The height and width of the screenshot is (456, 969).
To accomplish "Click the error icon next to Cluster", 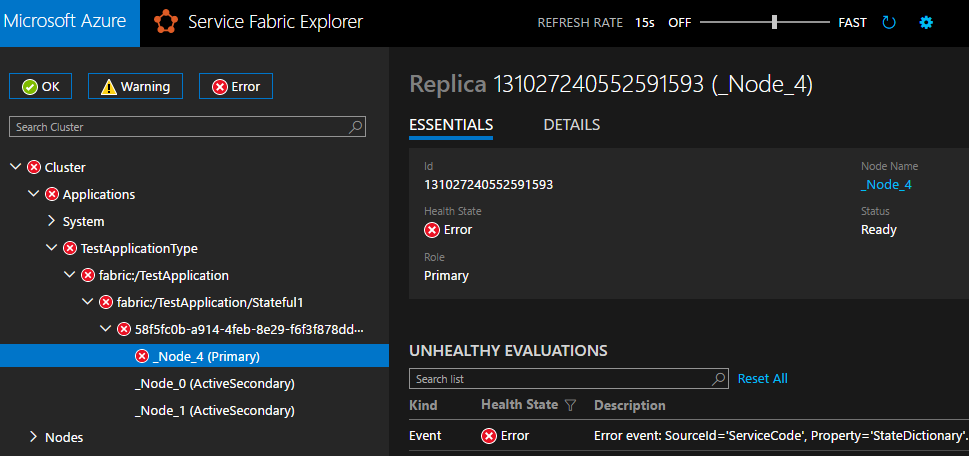I will point(34,167).
